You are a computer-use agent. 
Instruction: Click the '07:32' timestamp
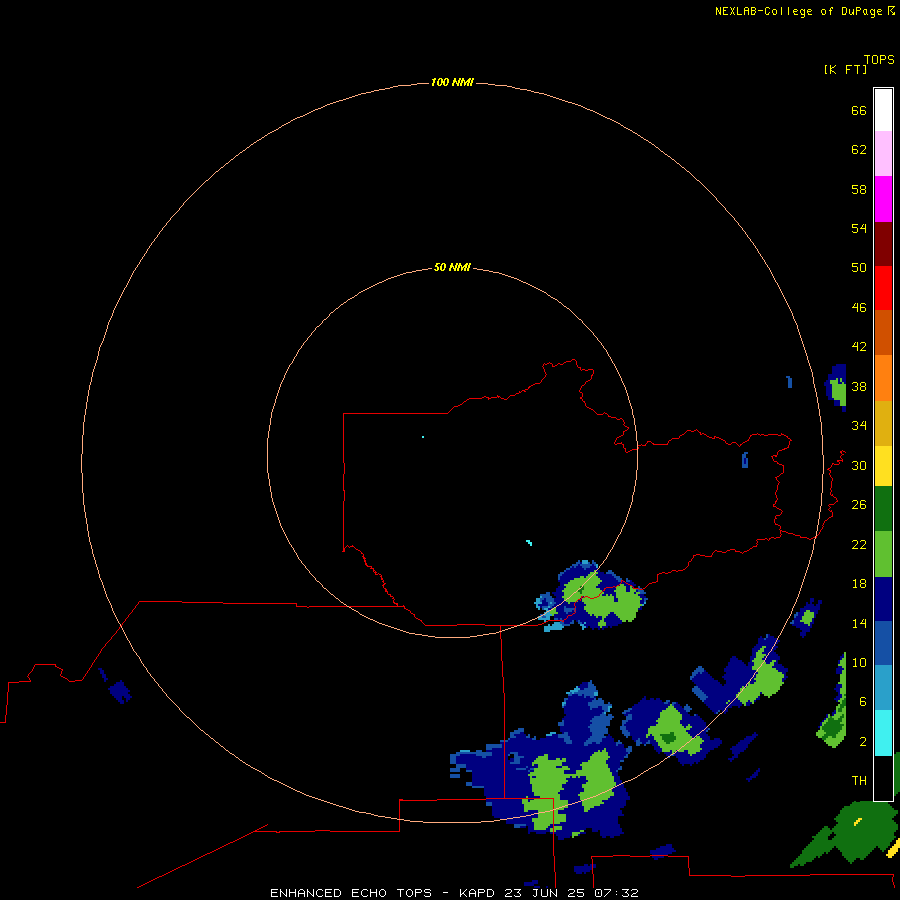pyautogui.click(x=616, y=893)
